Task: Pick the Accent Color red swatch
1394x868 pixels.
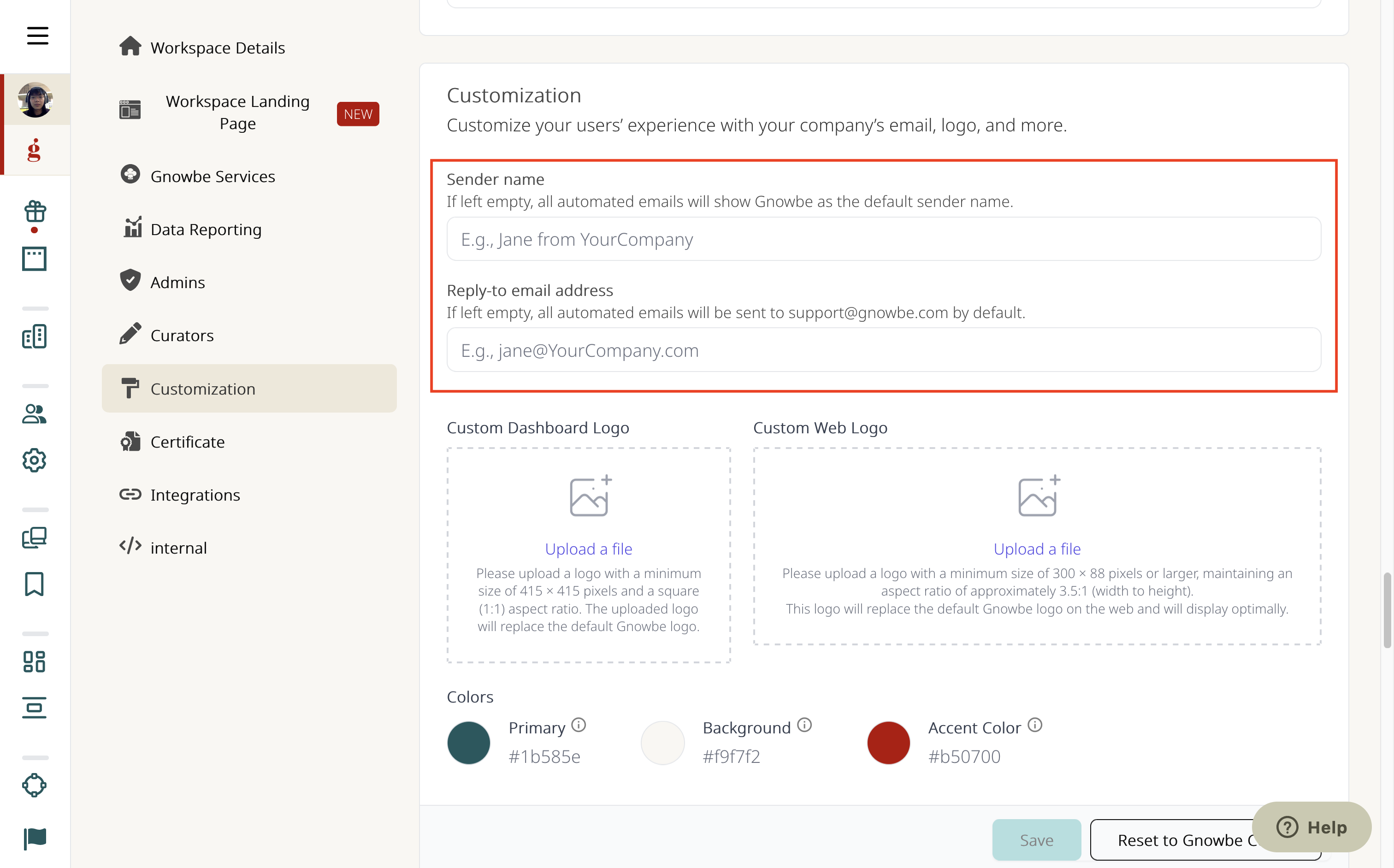Action: [888, 743]
